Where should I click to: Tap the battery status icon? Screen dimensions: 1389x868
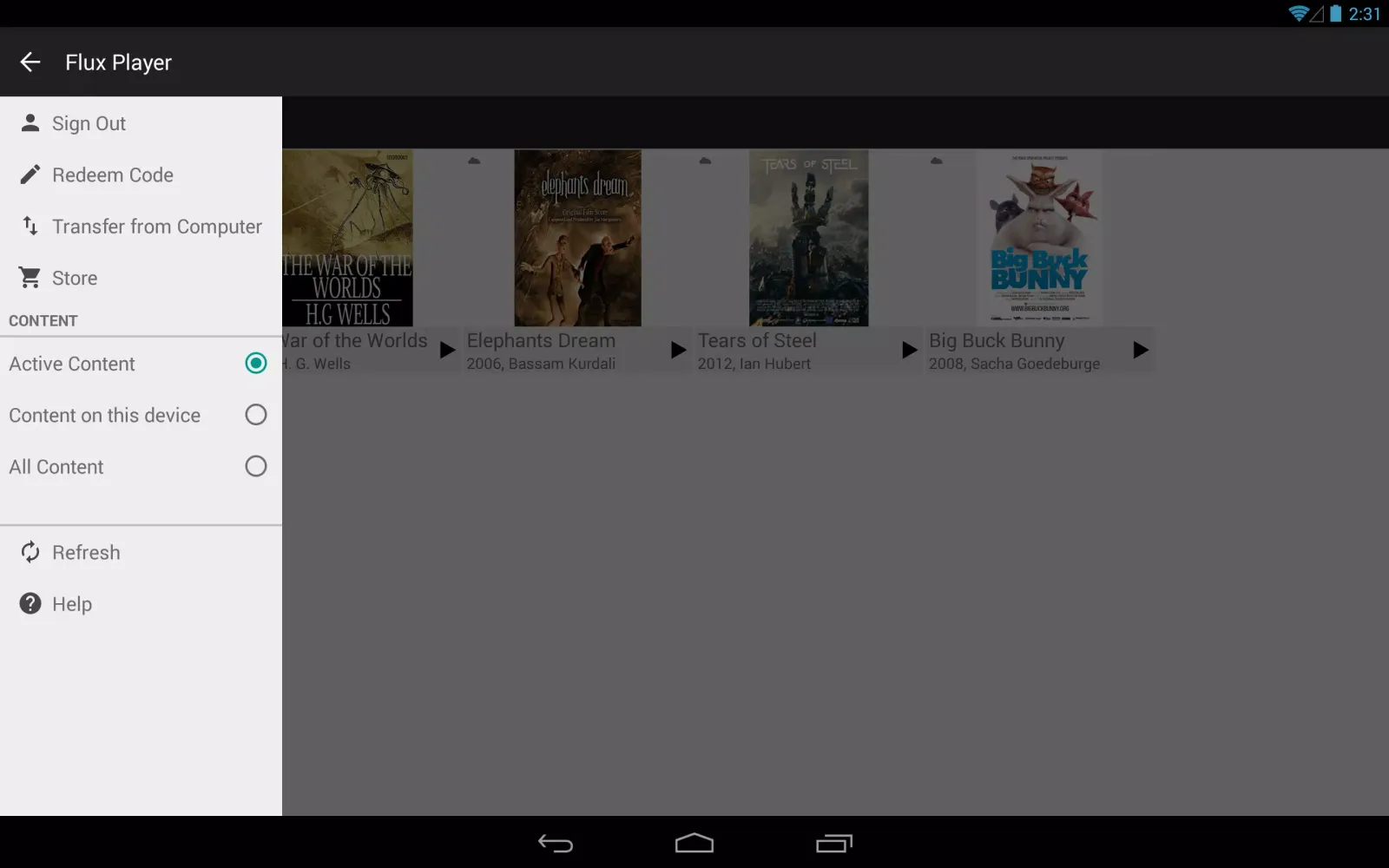(1336, 13)
